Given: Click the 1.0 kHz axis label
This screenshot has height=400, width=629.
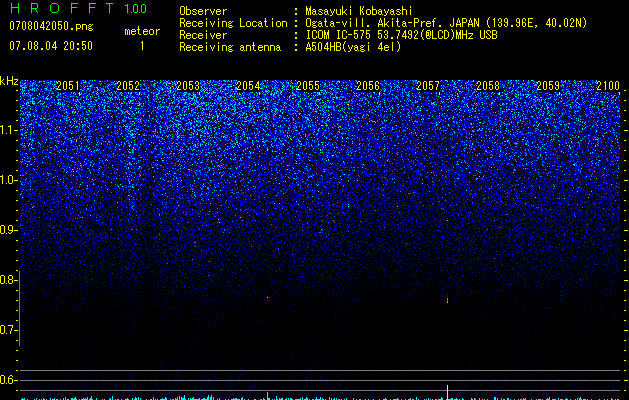Looking at the screenshot, I should tap(8, 180).
